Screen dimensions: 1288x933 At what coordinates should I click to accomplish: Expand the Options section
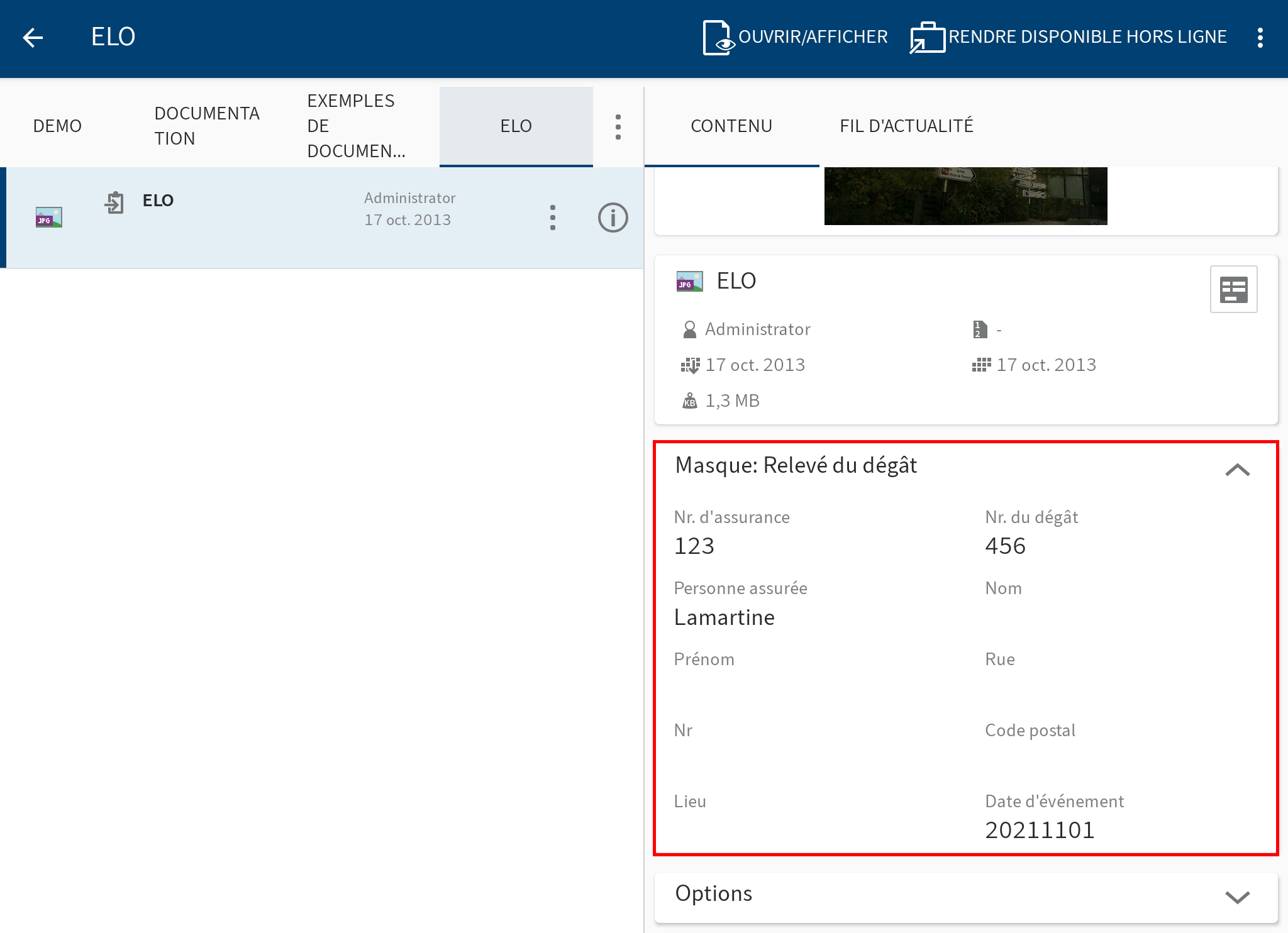pyautogui.click(x=1237, y=897)
